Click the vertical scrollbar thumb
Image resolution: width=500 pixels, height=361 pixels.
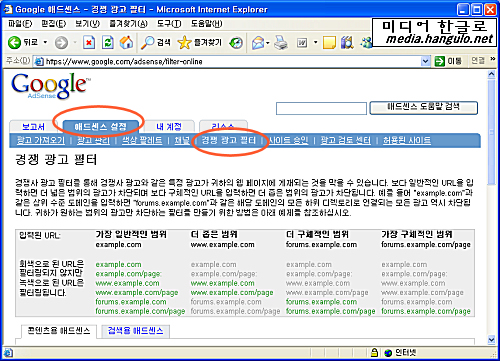[491, 132]
